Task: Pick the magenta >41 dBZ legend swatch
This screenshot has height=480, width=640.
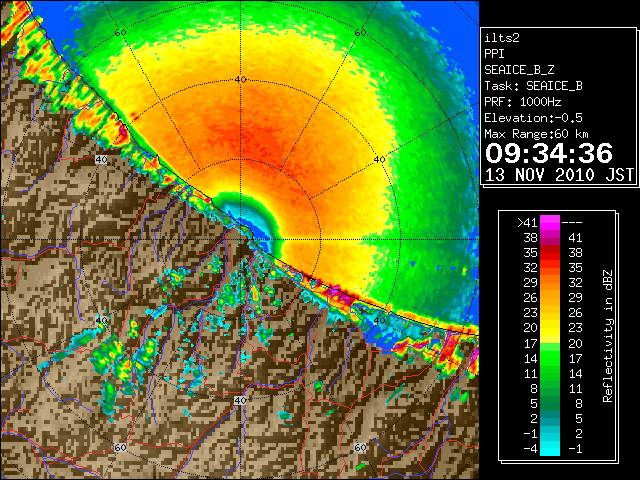Action: coord(550,222)
